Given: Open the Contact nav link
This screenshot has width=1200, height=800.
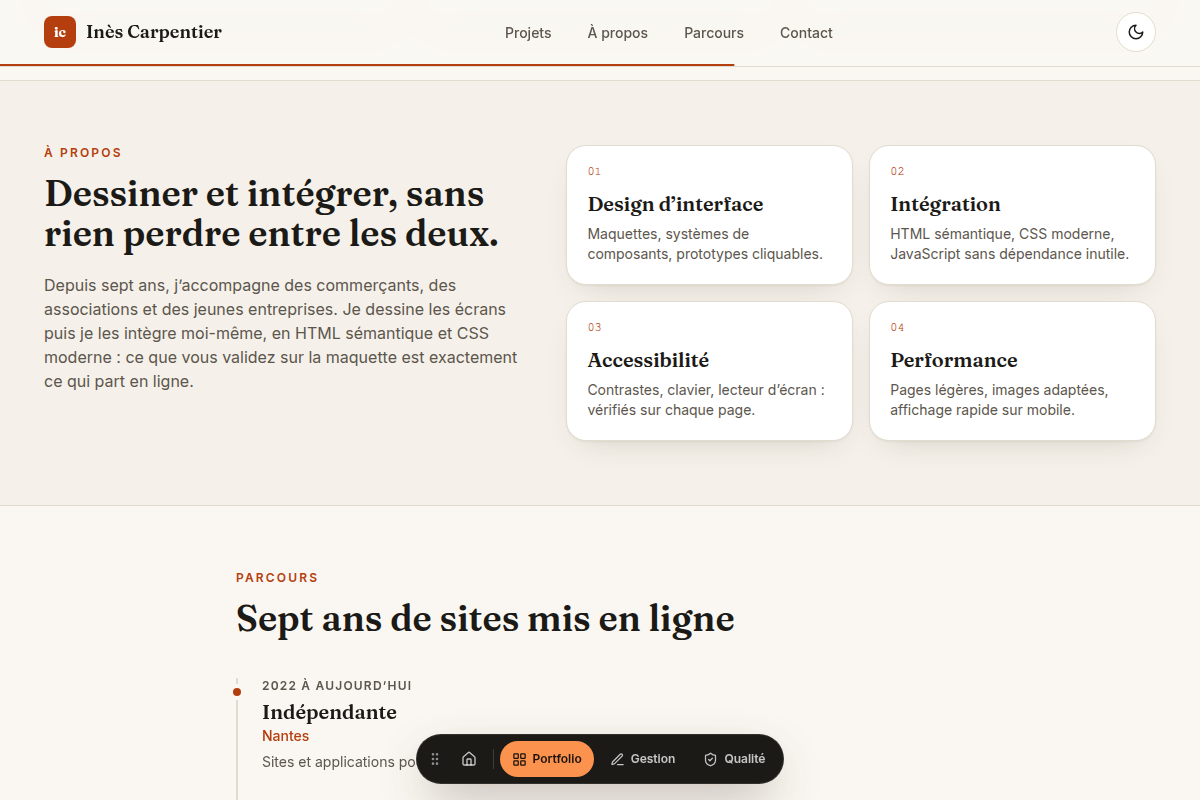Looking at the screenshot, I should 806,33.
